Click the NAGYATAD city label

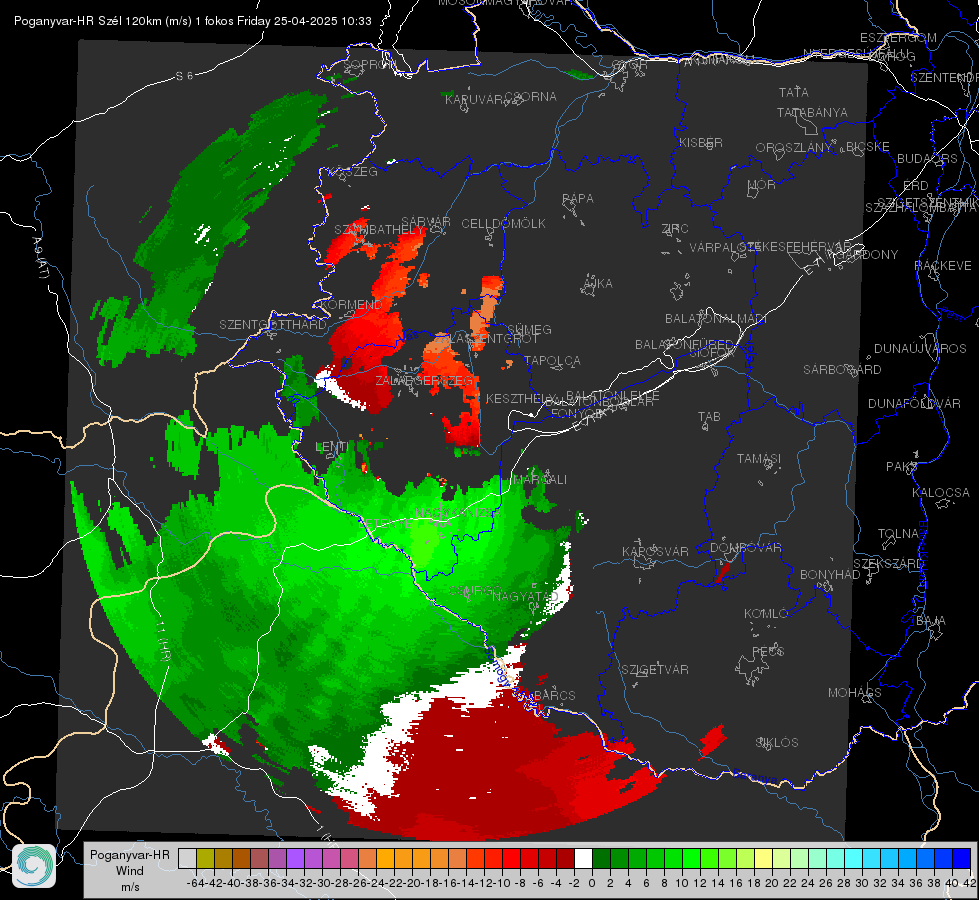525,596
